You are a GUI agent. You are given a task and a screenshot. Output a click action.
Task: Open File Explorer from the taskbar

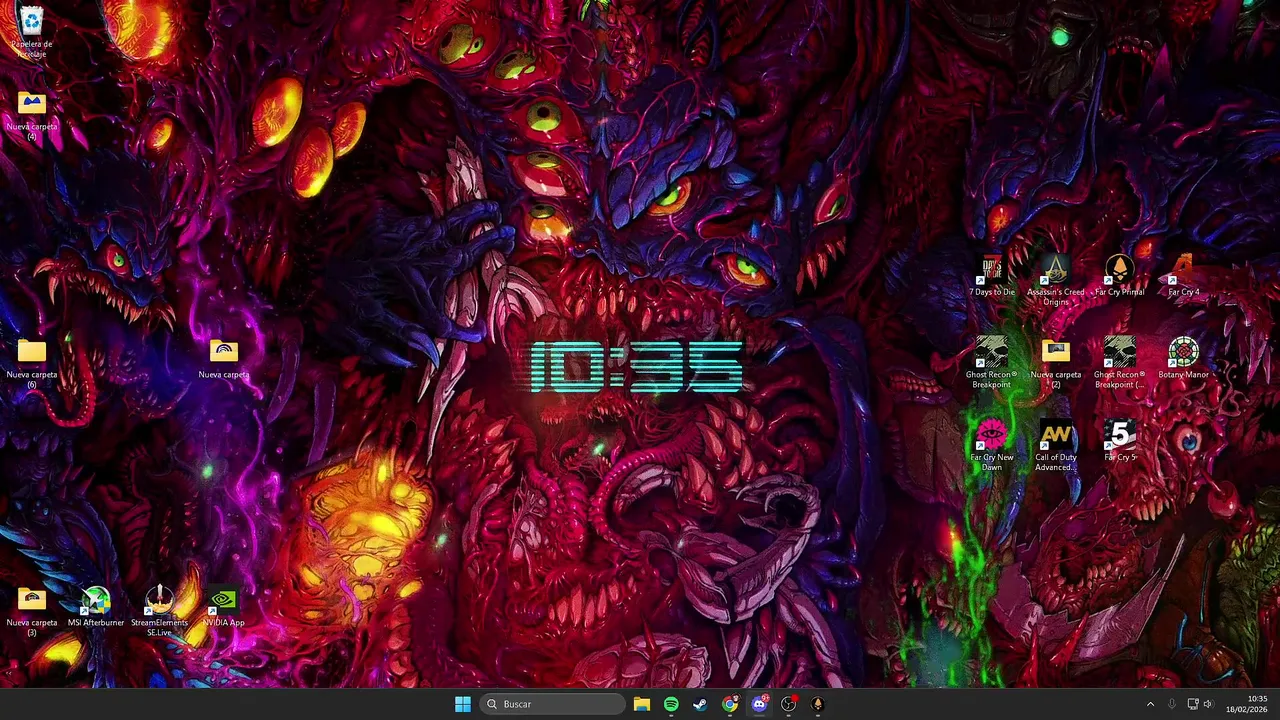click(x=642, y=704)
